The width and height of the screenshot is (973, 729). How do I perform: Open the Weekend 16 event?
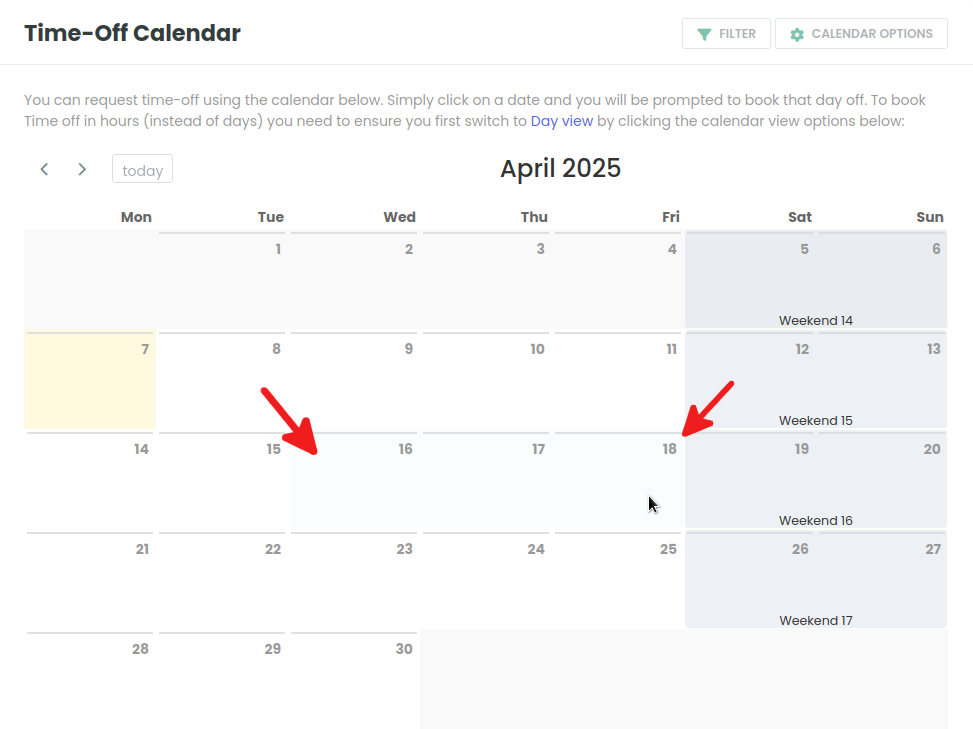[815, 521]
